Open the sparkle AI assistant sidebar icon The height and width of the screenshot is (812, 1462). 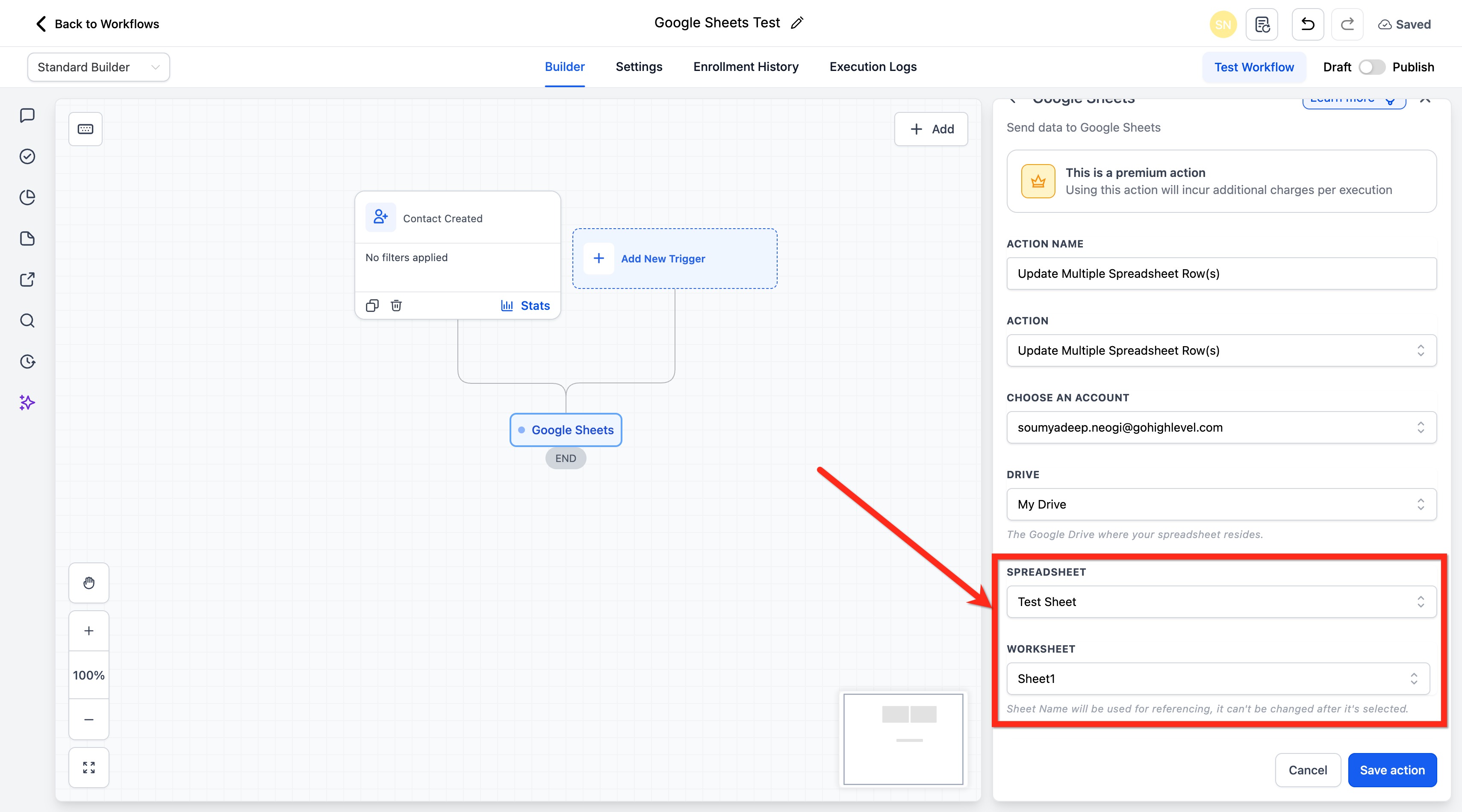(27, 402)
